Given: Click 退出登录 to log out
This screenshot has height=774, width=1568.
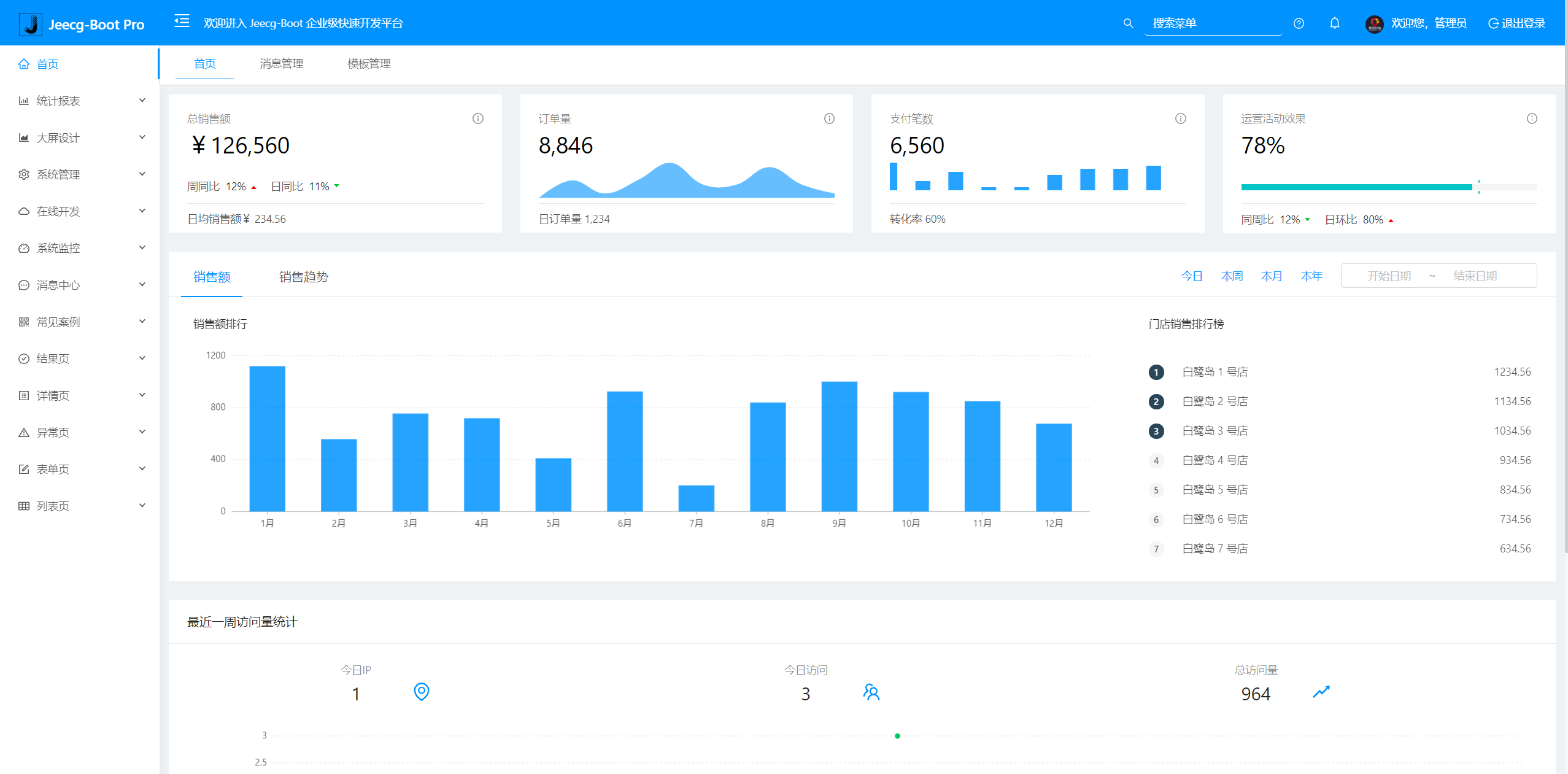Looking at the screenshot, I should pos(1516,23).
